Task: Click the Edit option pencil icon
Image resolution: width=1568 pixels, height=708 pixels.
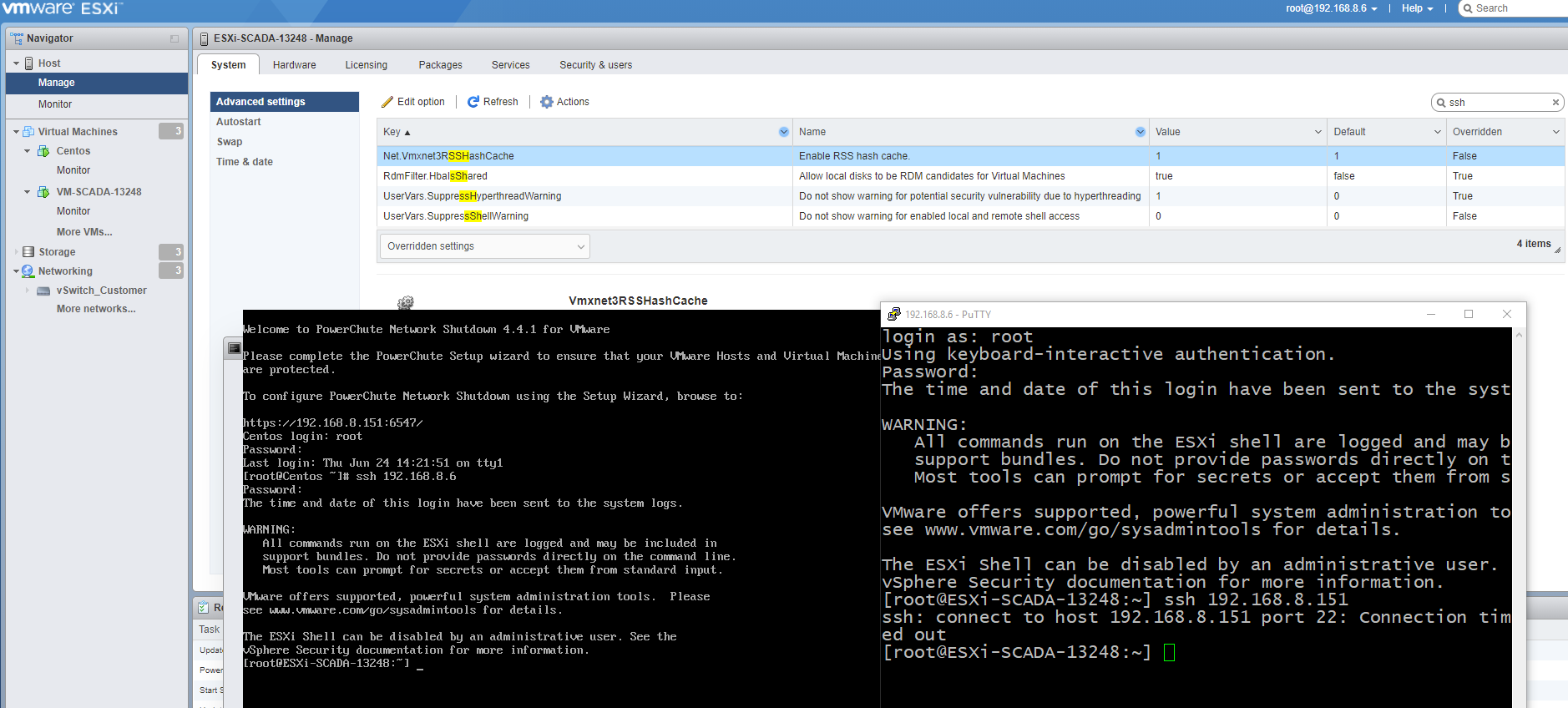Action: tap(387, 102)
